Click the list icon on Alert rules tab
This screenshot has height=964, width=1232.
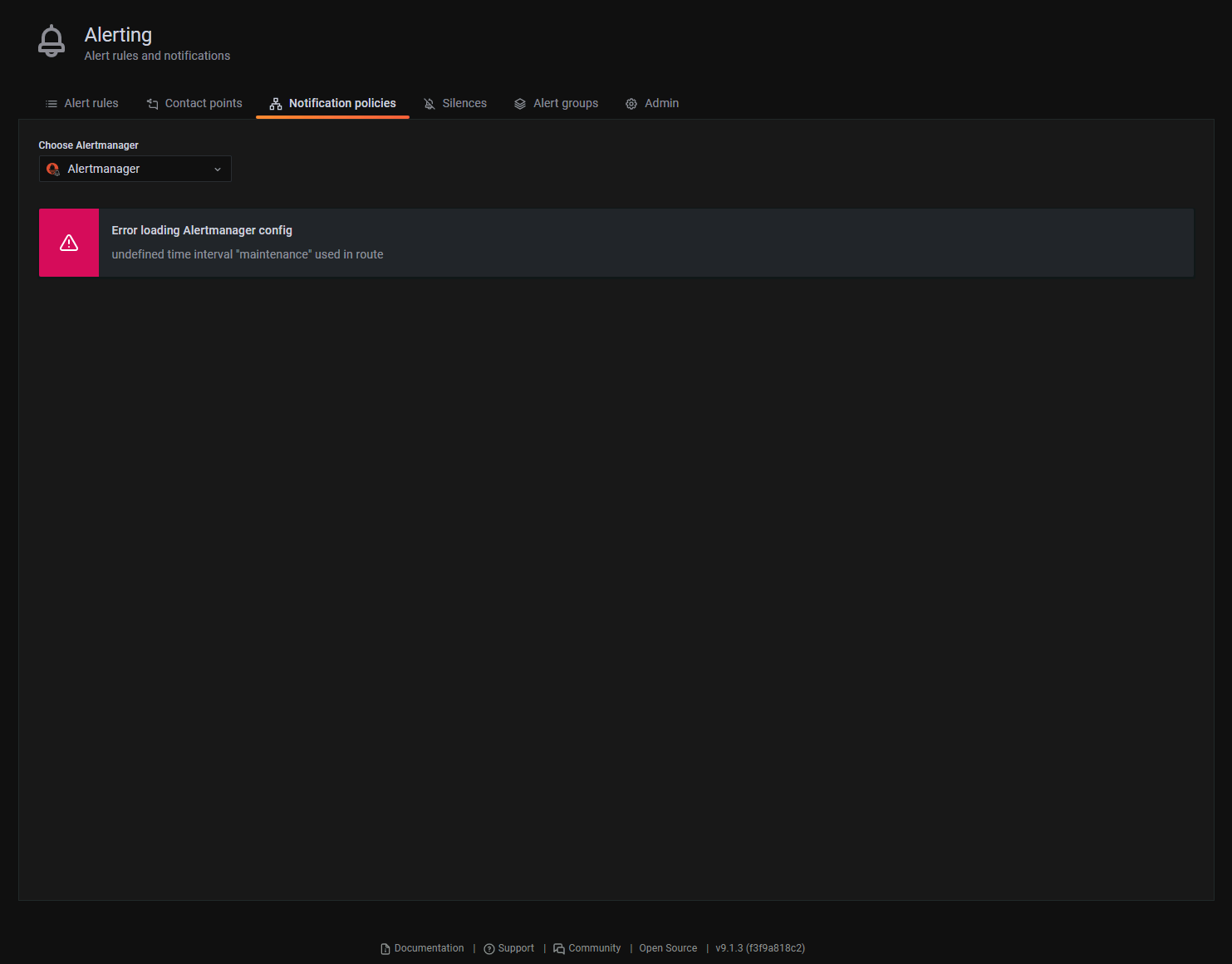tap(50, 103)
